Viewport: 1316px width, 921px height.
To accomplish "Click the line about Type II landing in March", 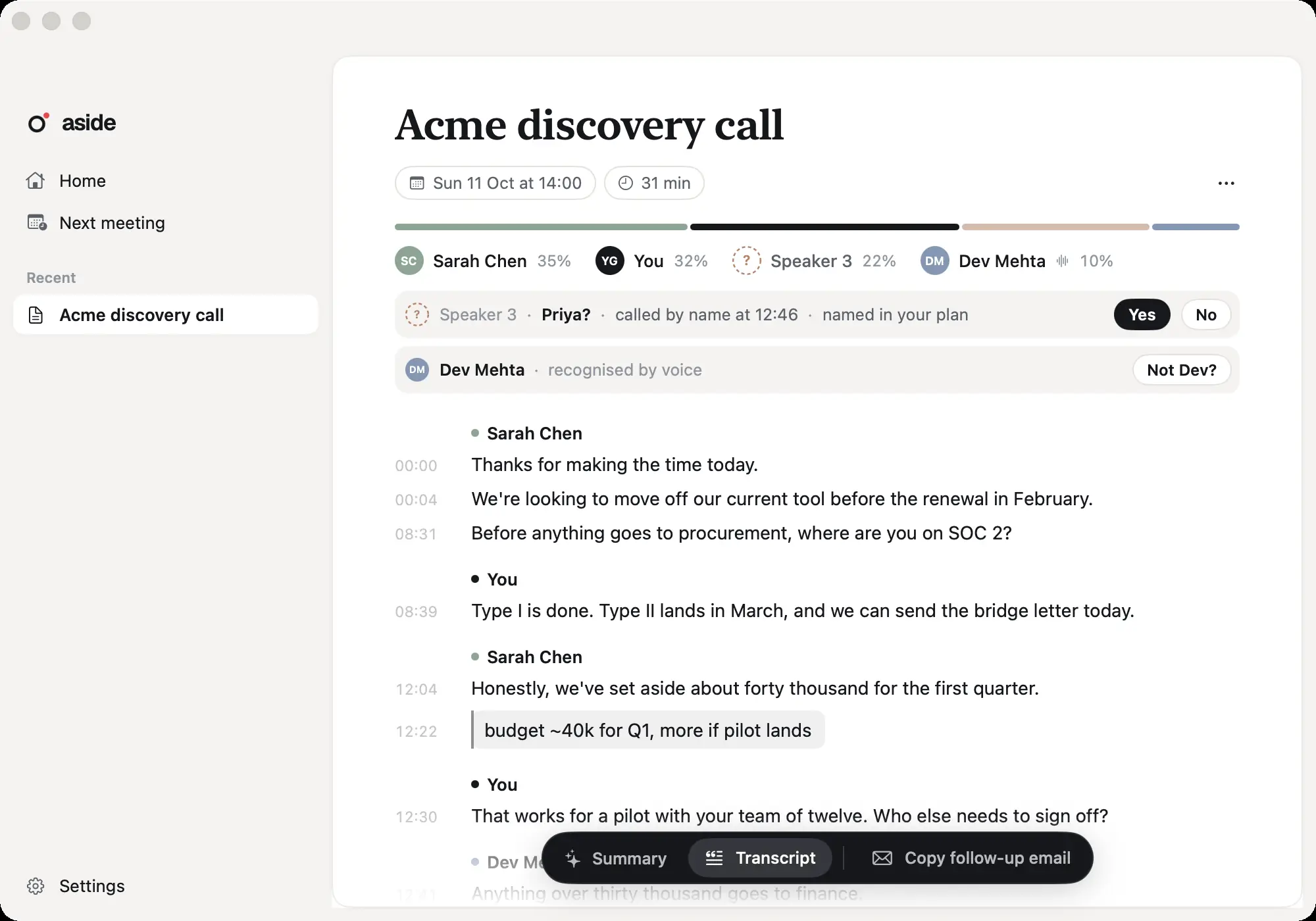I will pos(803,610).
